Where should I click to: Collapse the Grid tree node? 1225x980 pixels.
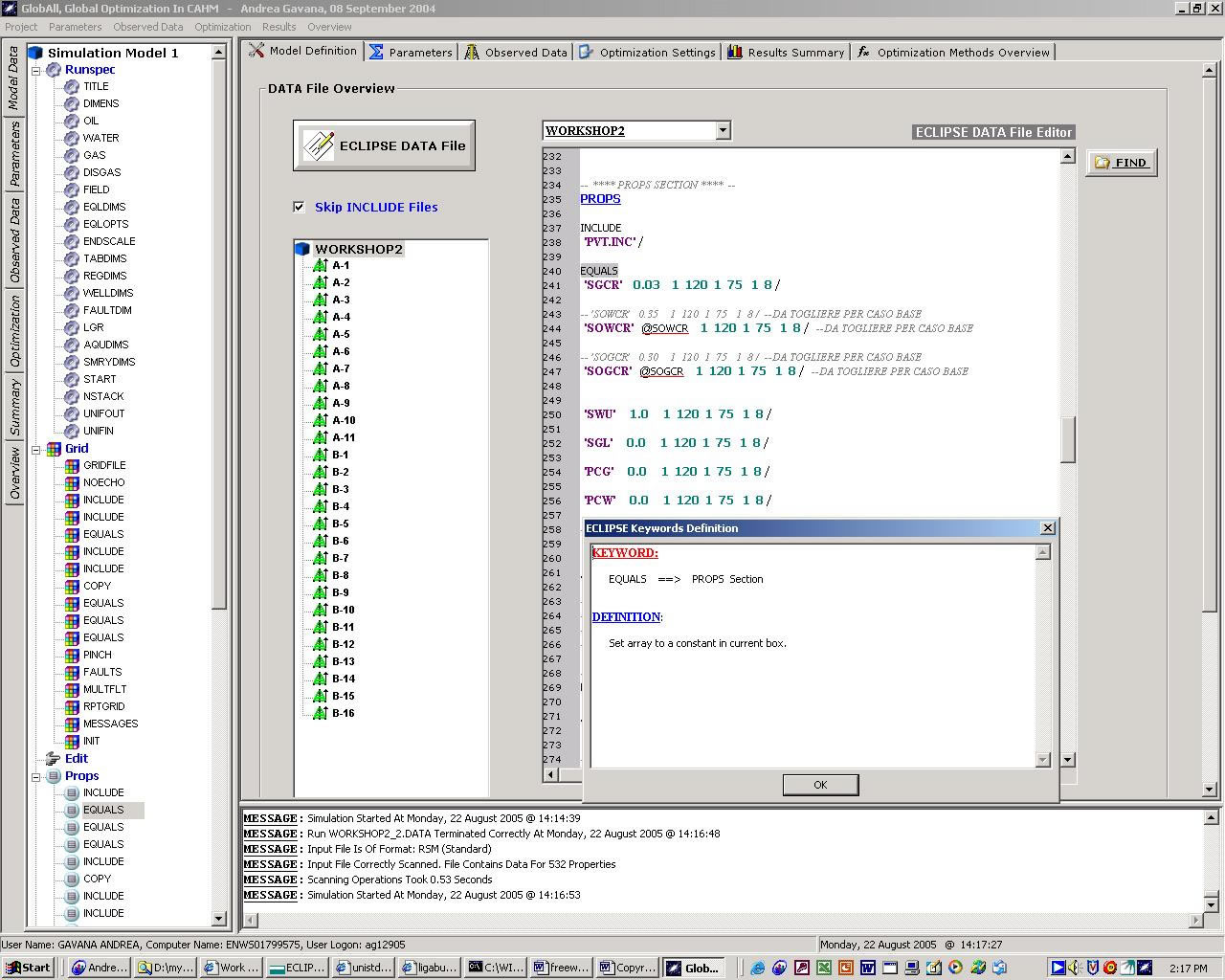pos(36,449)
